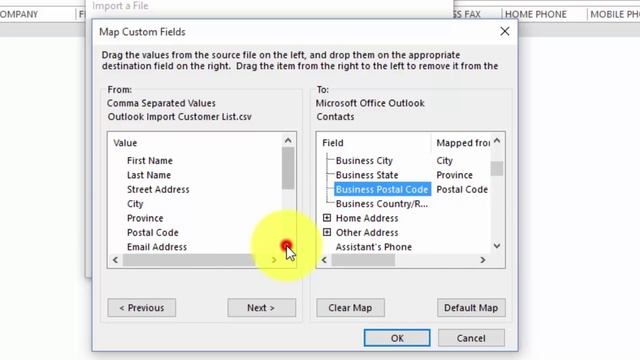Select Street Address in the Value list
The image size is (640, 360).
(158, 189)
